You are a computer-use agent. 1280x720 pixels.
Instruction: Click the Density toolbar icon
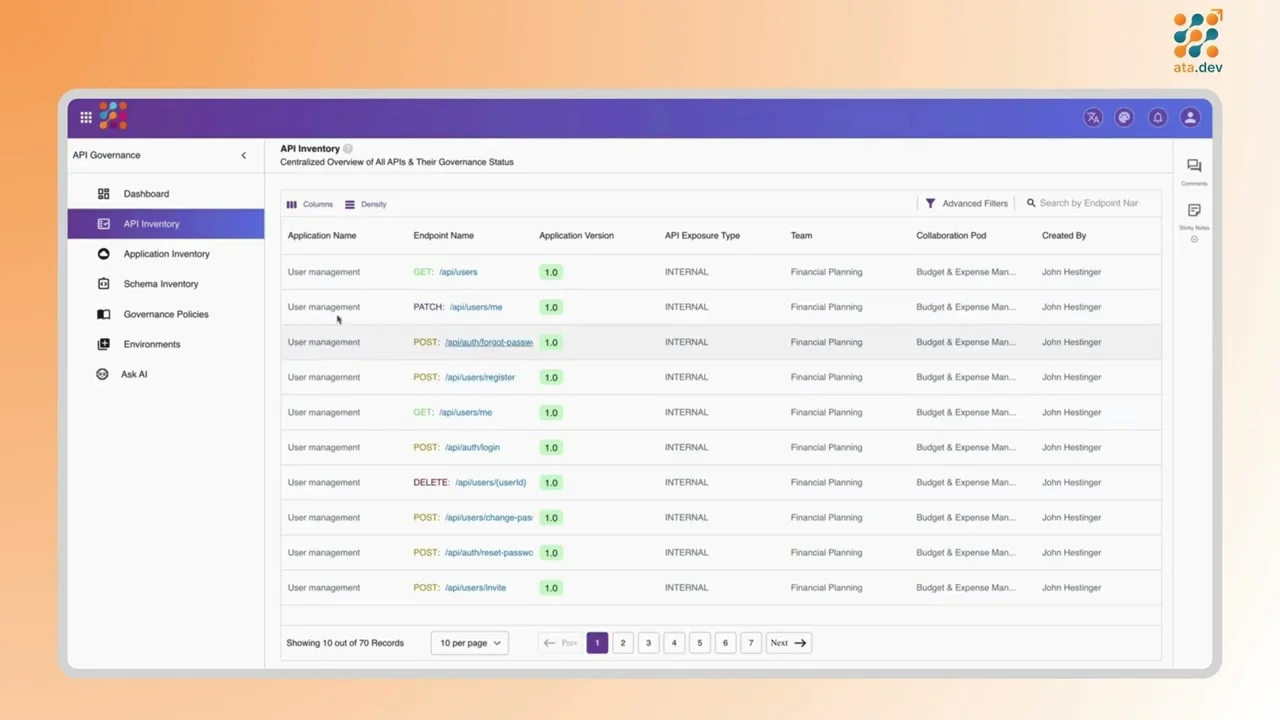pos(349,204)
